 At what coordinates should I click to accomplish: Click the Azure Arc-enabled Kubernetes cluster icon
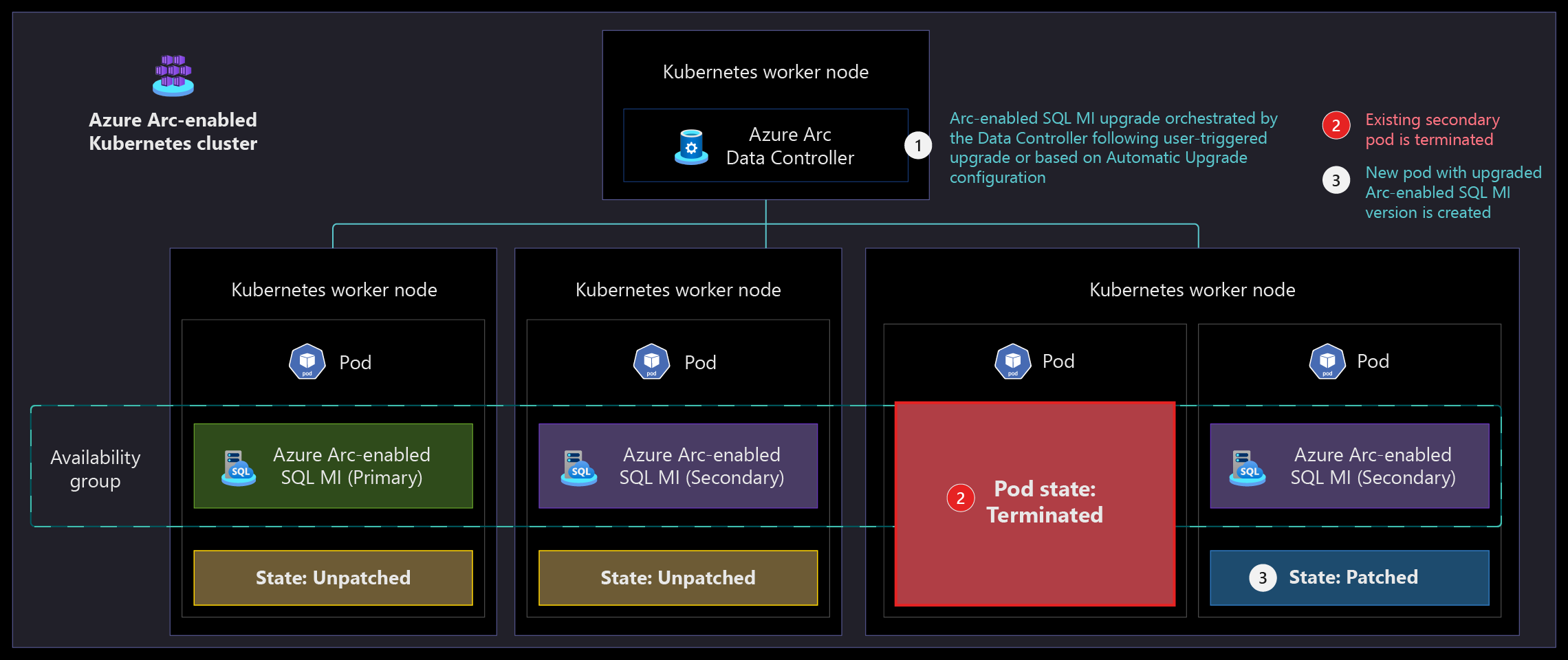click(x=173, y=76)
